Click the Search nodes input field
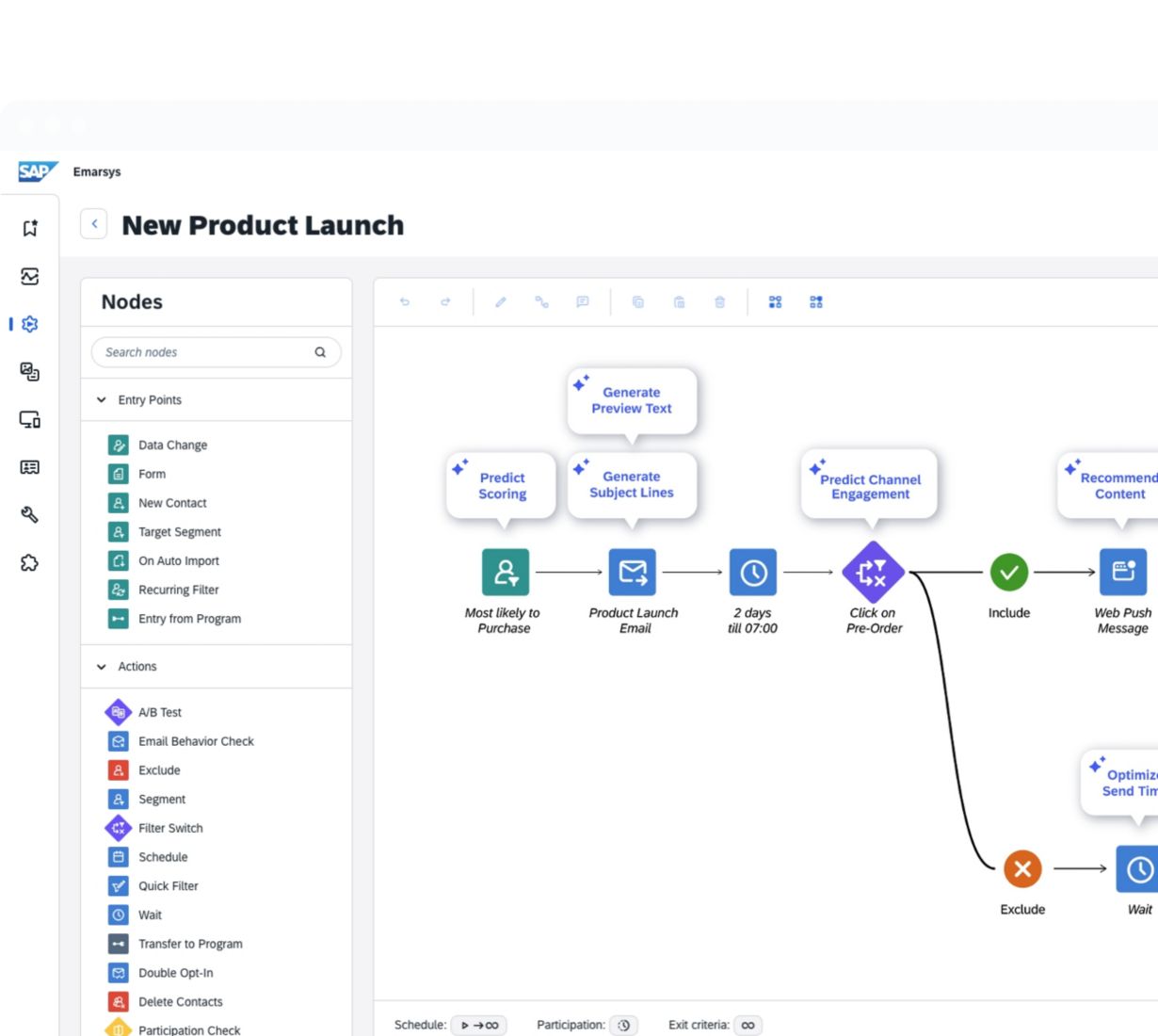The height and width of the screenshot is (1036, 1158). coord(207,352)
